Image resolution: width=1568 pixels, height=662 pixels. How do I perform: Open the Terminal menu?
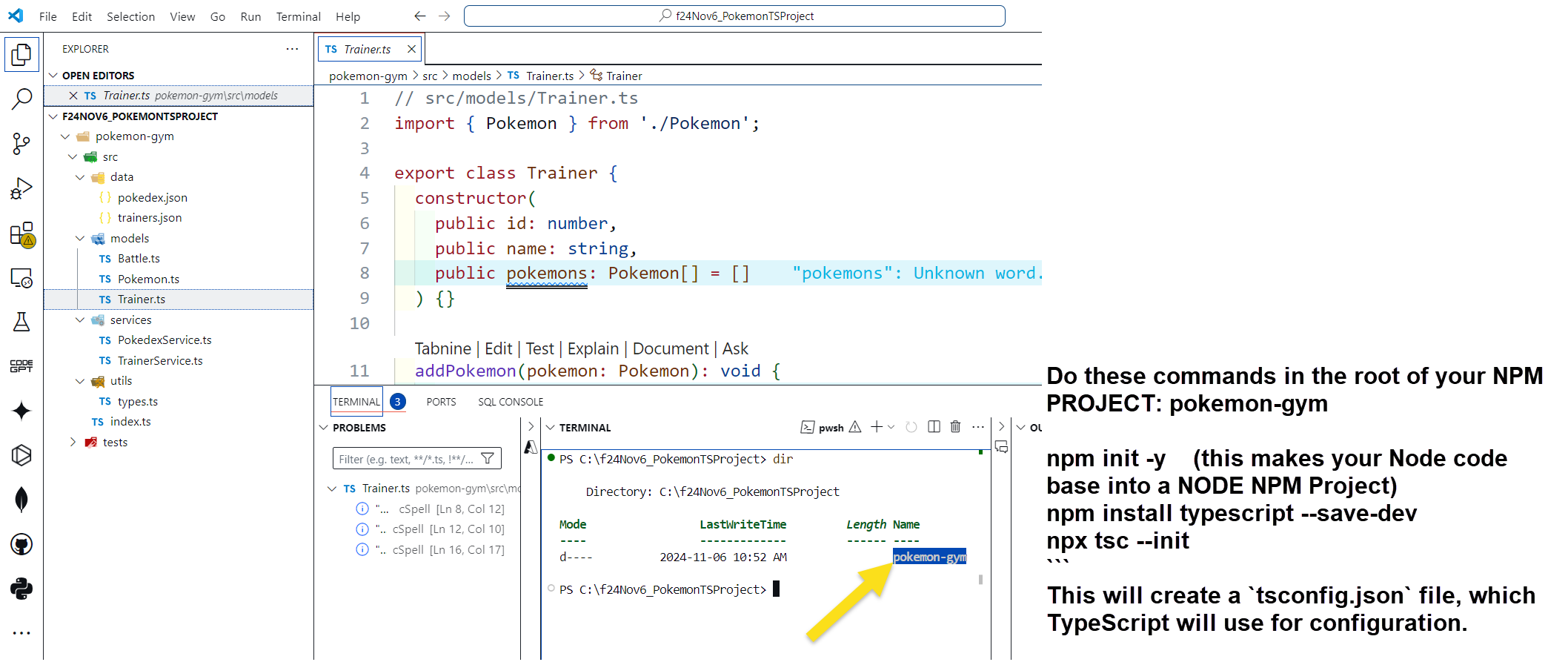[298, 16]
